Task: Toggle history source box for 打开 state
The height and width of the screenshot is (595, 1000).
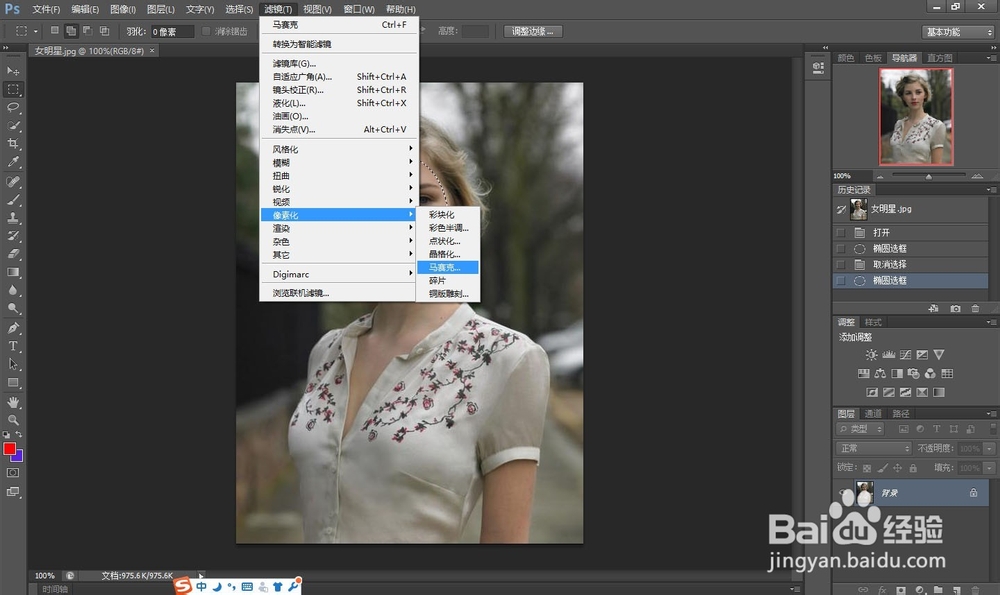Action: [841, 233]
